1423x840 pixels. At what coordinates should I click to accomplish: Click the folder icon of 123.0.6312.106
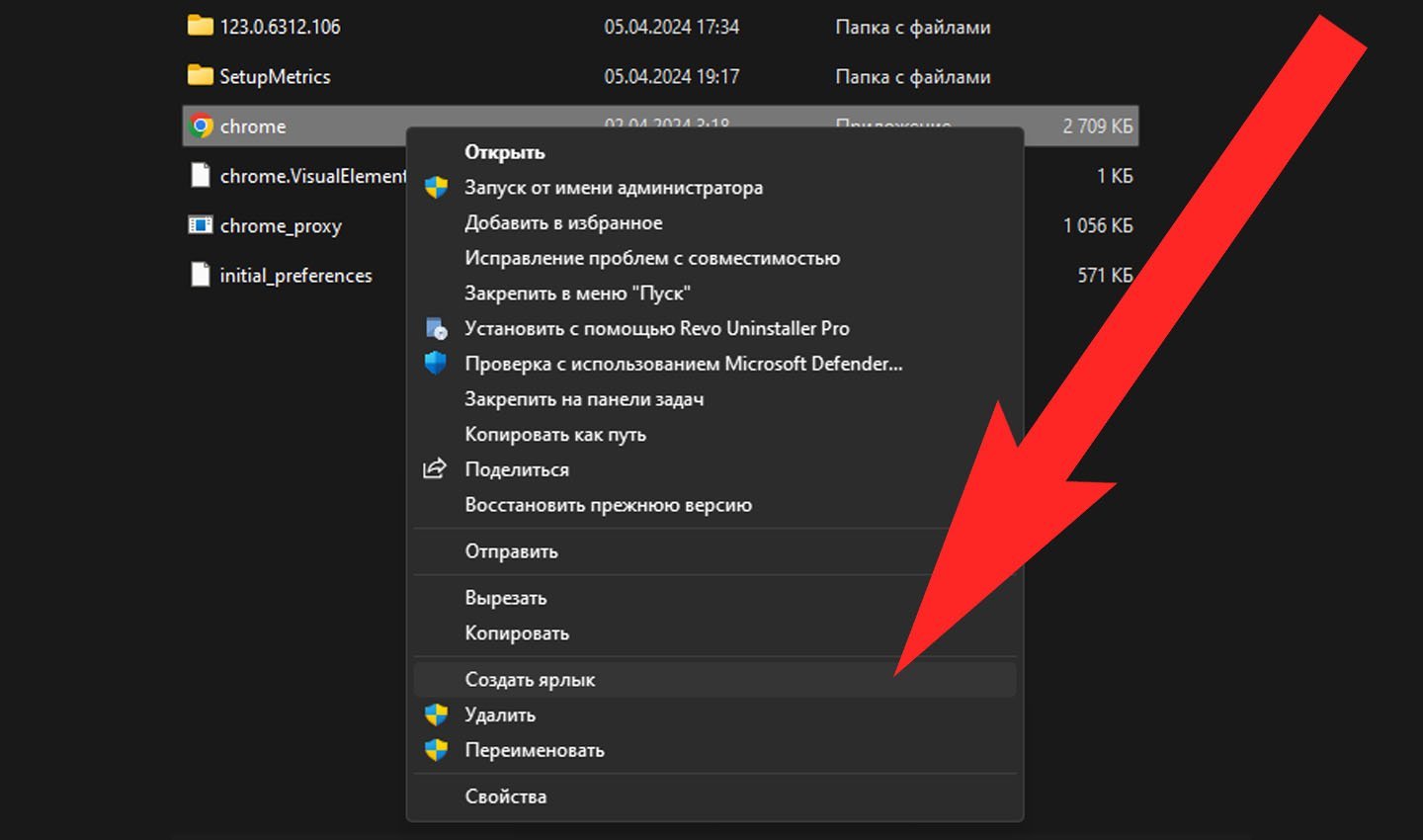pos(201,26)
